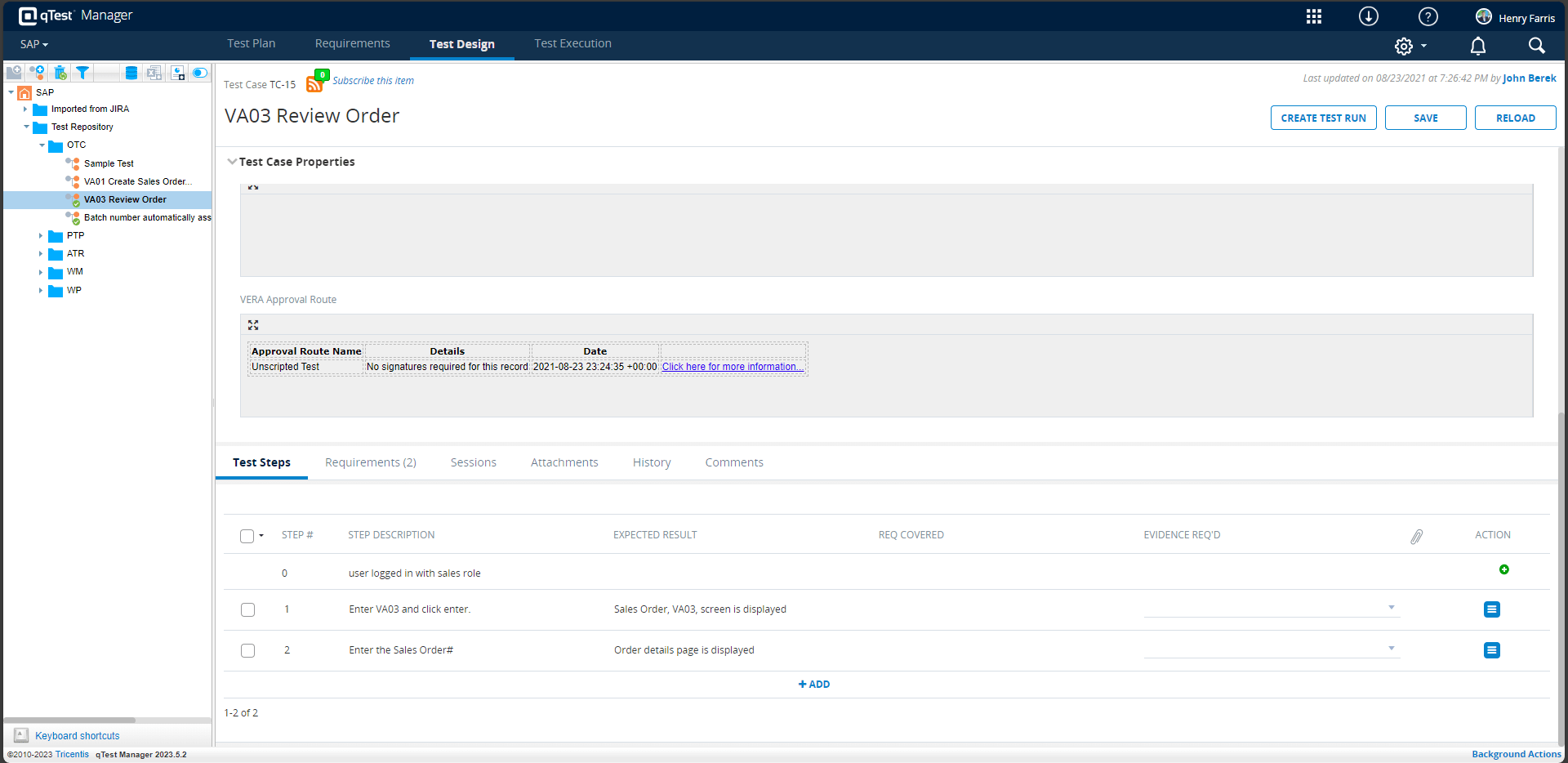
Task: Click the blue database stack icon
Action: 131,73
